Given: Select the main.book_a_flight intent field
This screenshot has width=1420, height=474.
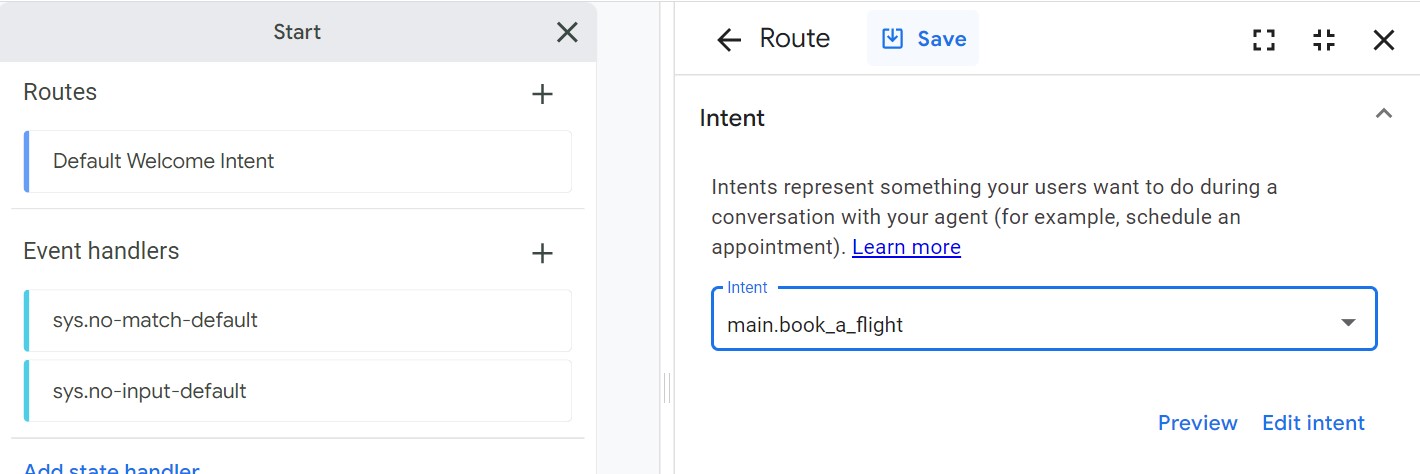Looking at the screenshot, I should (1044, 319).
